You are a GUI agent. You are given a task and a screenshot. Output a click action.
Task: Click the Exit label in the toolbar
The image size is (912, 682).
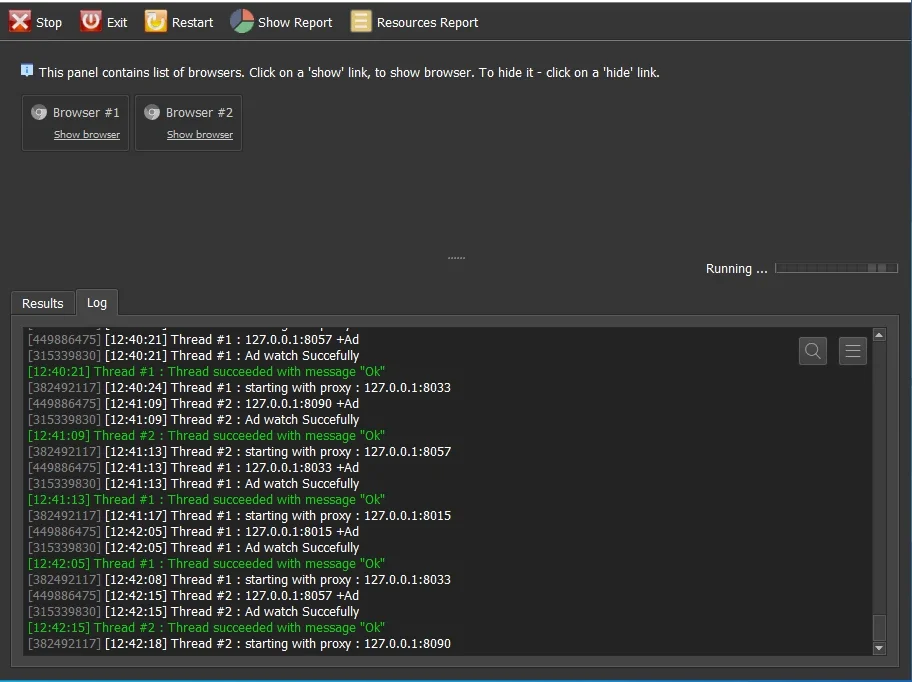click(x=117, y=23)
